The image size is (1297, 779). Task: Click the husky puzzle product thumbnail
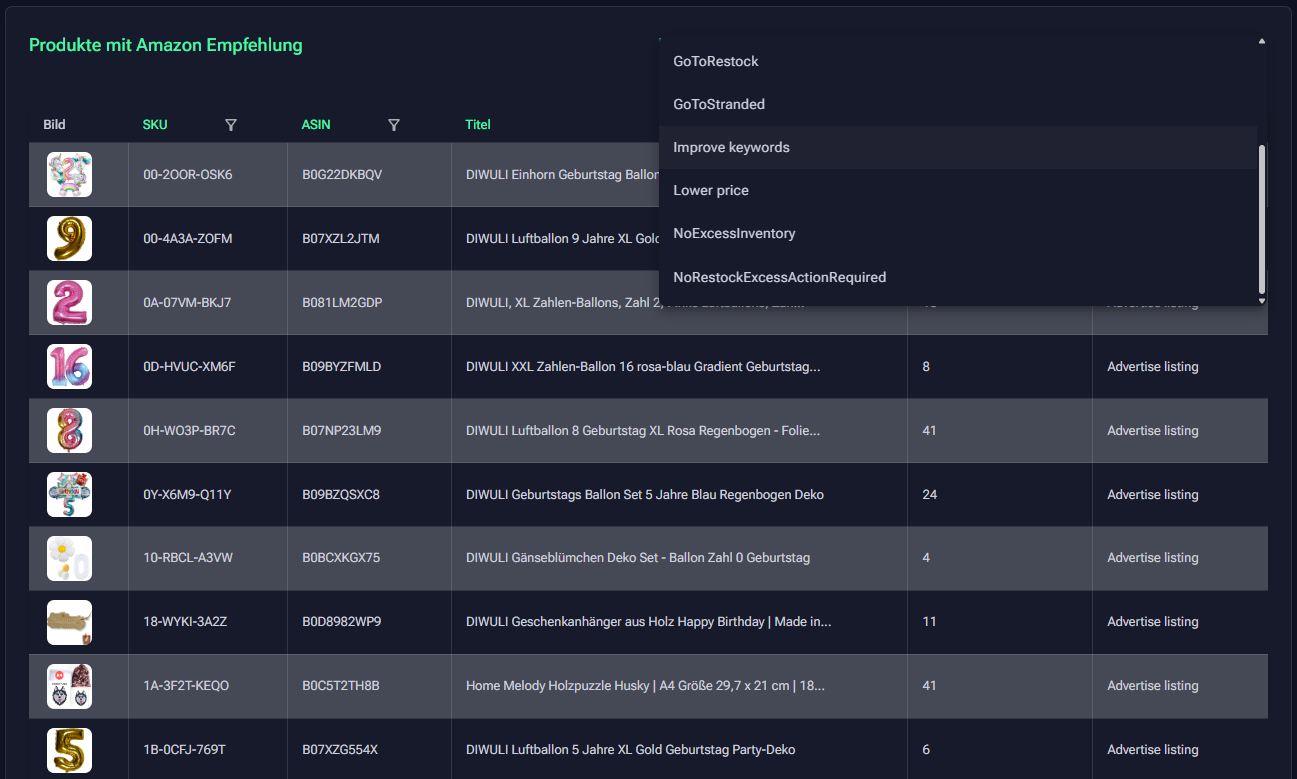point(69,686)
